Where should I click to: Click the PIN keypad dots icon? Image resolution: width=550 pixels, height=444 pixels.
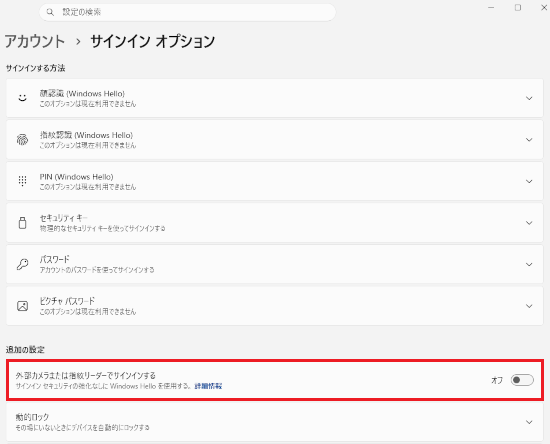click(22, 181)
